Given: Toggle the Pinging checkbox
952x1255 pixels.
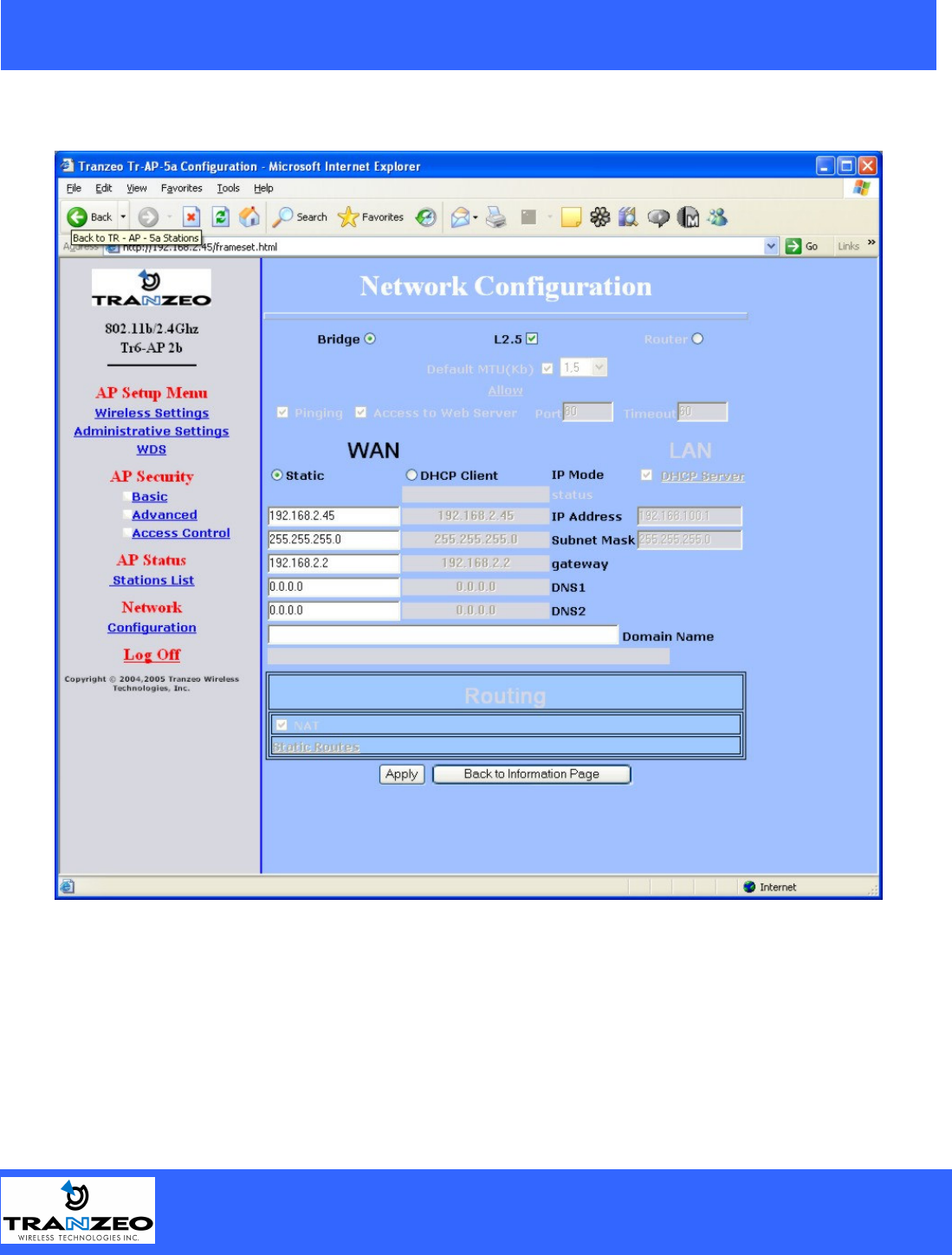Looking at the screenshot, I should [282, 412].
